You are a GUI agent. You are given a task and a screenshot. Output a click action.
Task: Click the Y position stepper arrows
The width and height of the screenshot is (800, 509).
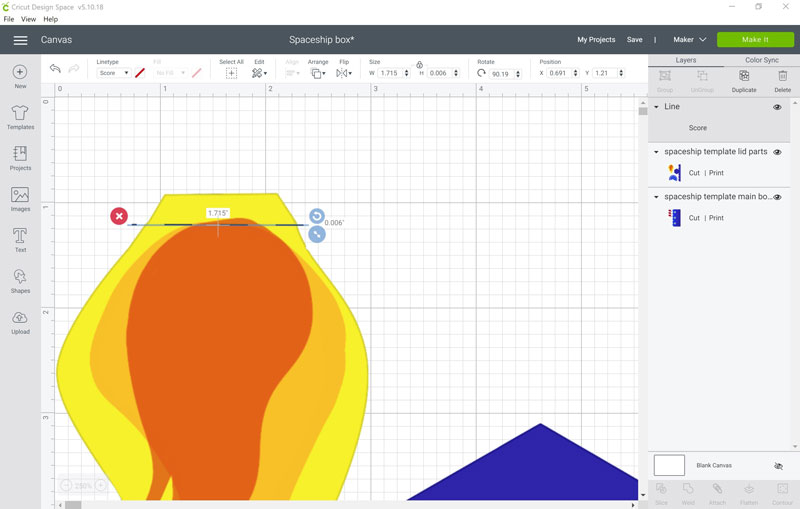(x=621, y=73)
